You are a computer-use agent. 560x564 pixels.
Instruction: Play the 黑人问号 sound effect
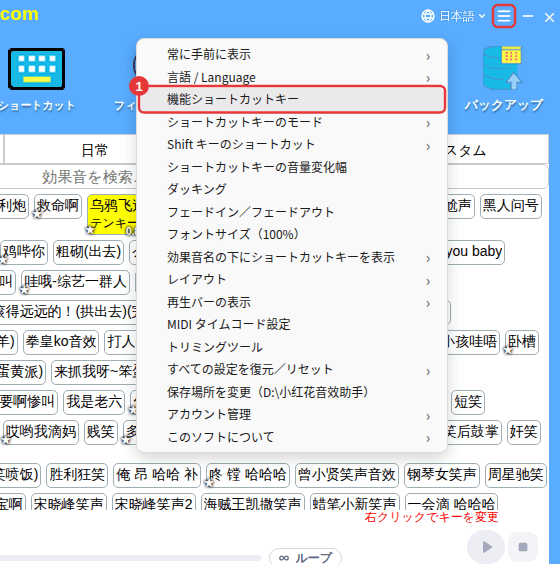[x=510, y=206]
